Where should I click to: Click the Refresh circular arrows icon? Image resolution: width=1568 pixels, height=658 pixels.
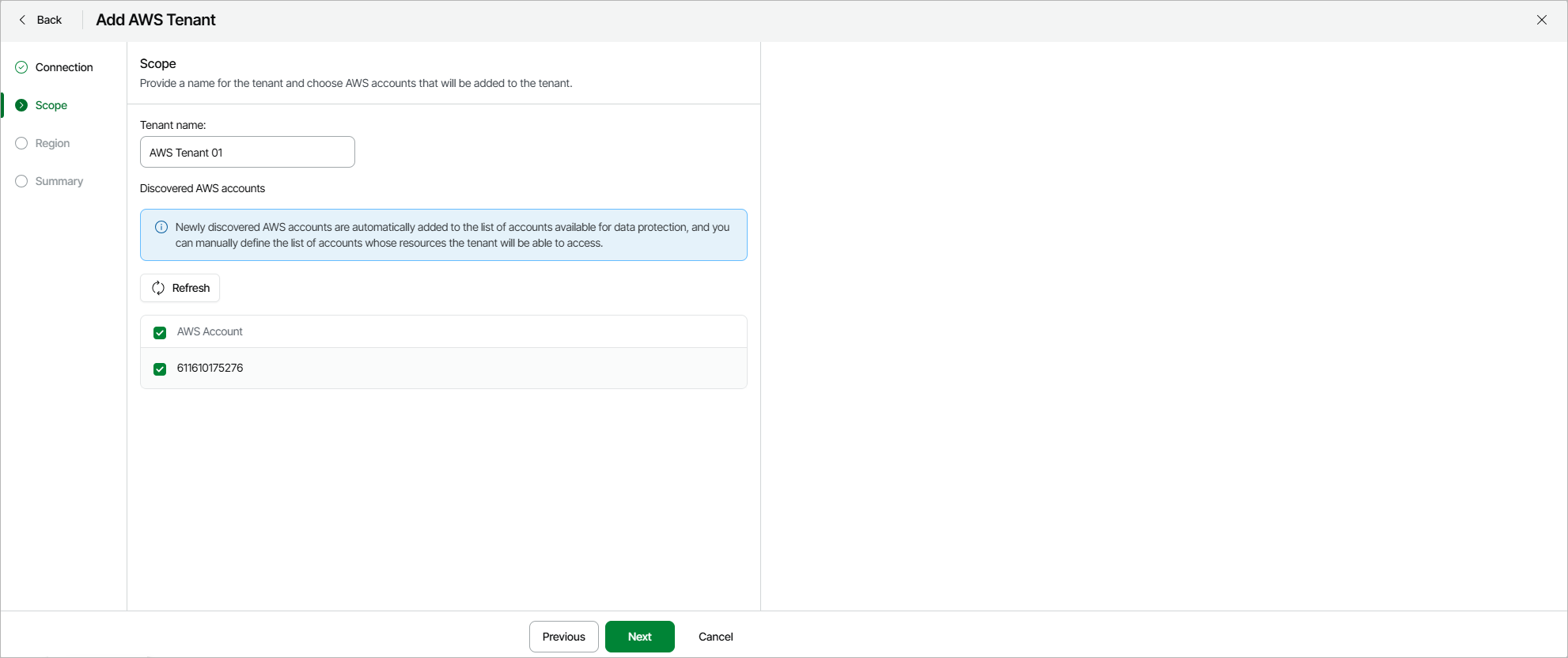(x=158, y=288)
